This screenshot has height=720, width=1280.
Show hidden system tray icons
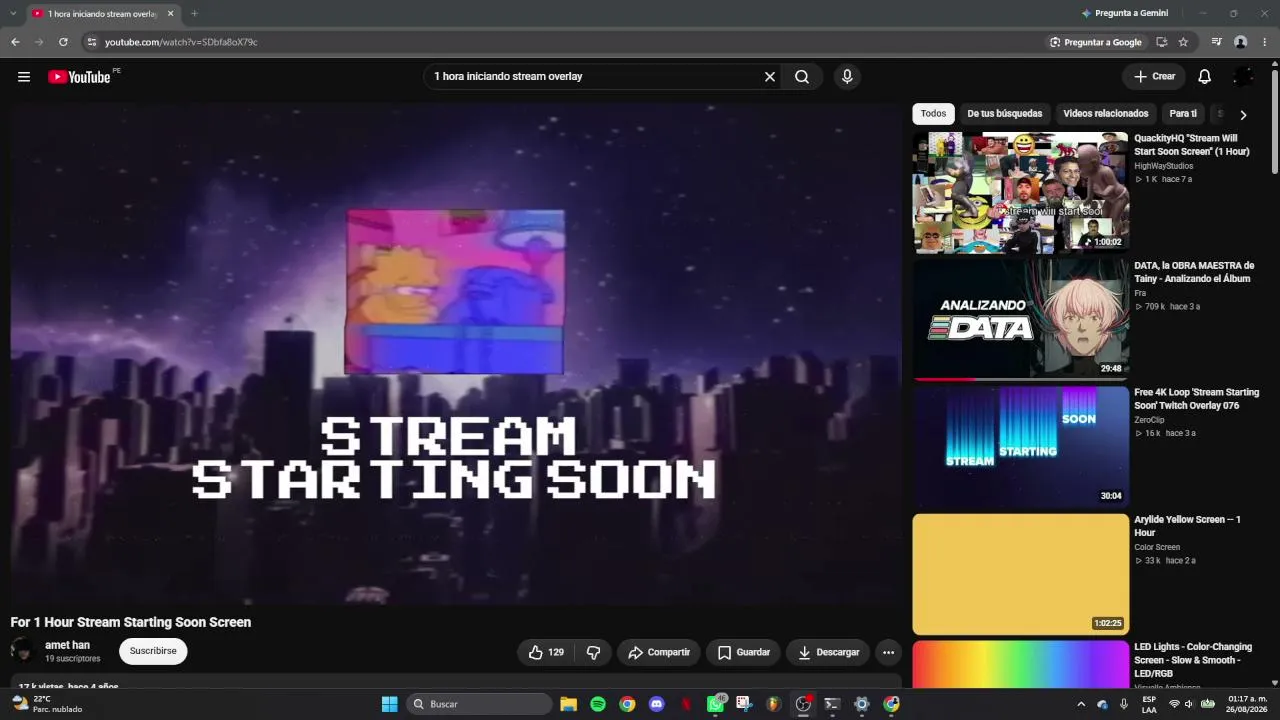pos(1081,704)
